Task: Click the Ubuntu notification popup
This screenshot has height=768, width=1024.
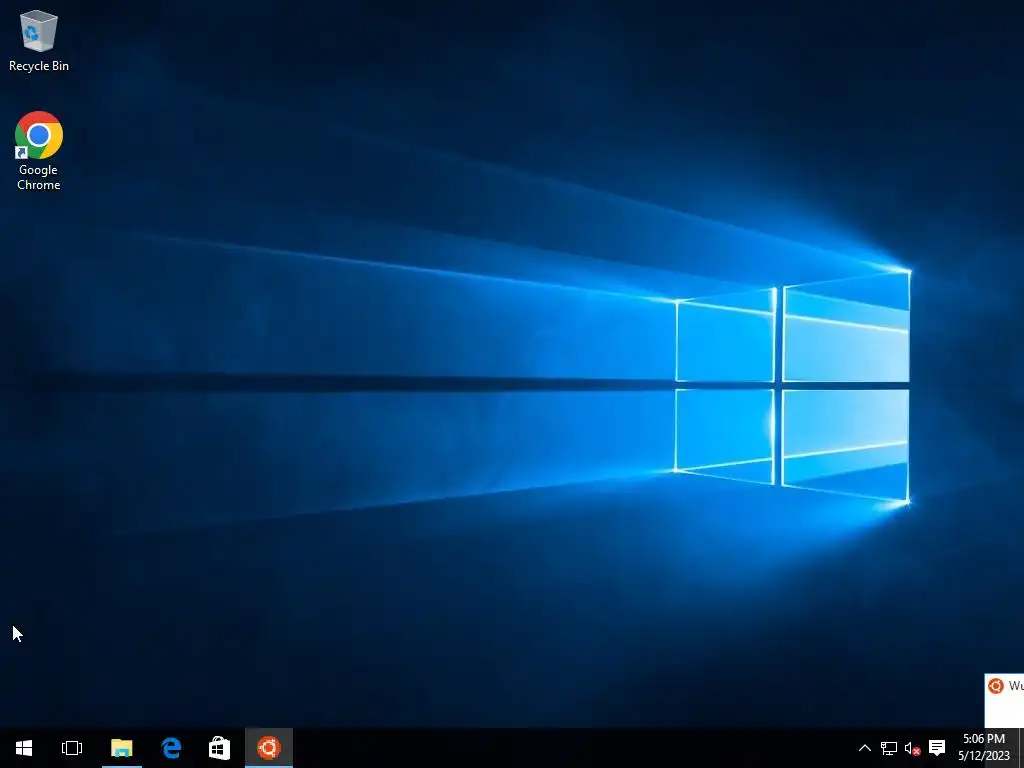Action: click(x=1004, y=700)
